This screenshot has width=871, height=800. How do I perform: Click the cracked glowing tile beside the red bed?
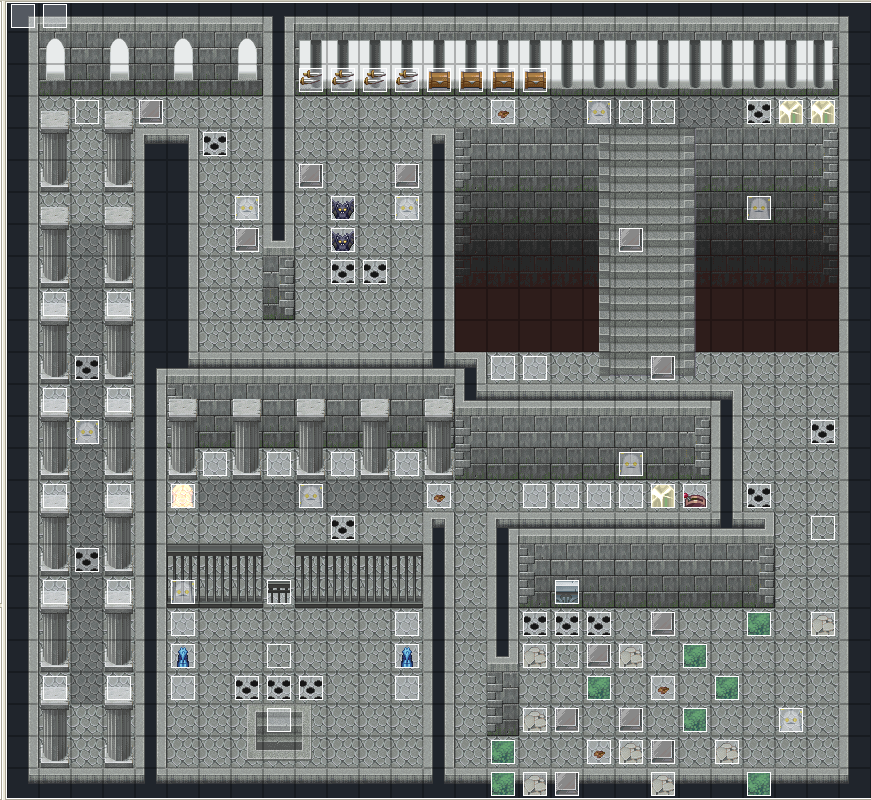pyautogui.click(x=663, y=496)
